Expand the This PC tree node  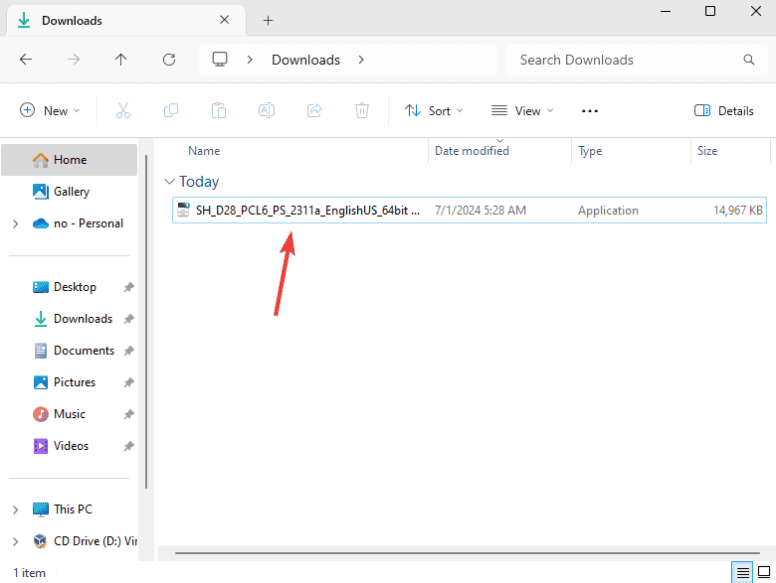(x=15, y=510)
